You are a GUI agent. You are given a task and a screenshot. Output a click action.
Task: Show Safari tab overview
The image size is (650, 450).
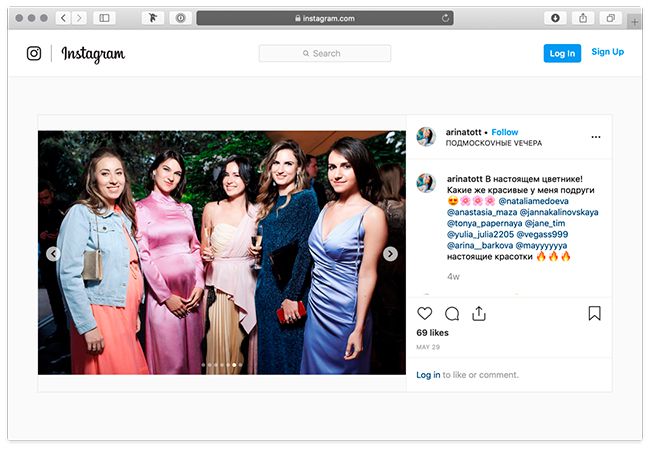[x=609, y=18]
